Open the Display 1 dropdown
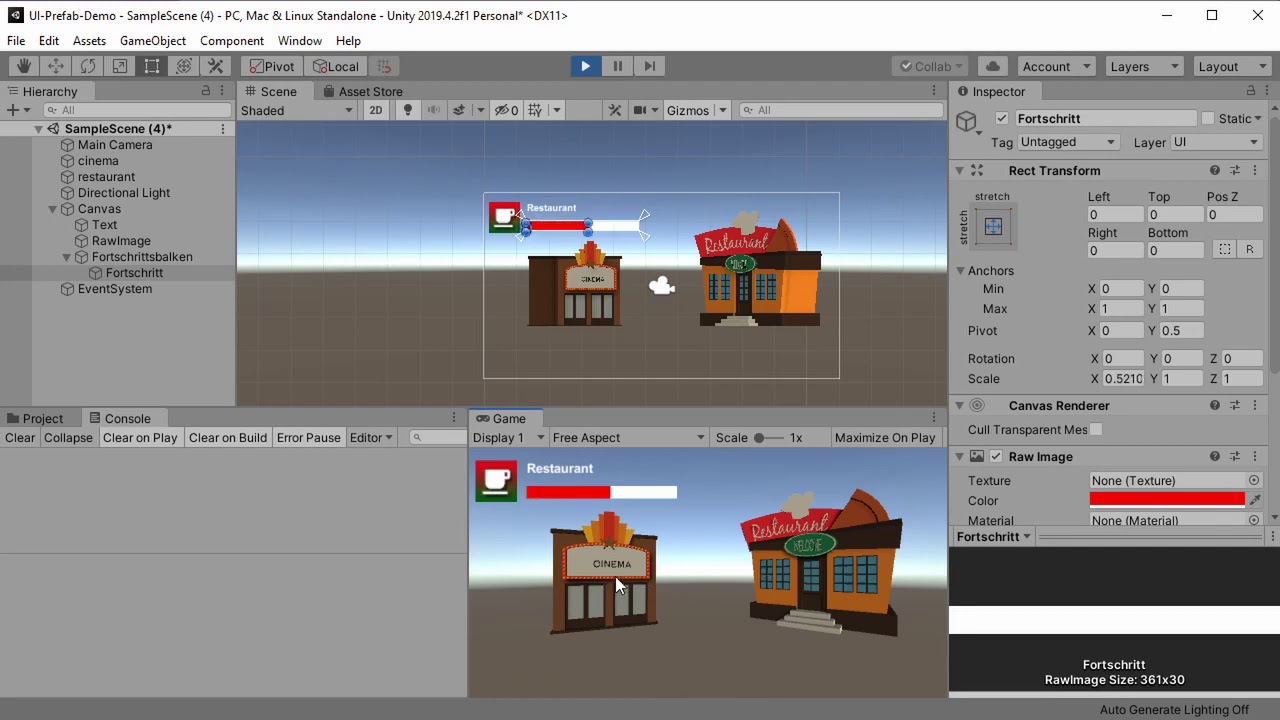 508,437
